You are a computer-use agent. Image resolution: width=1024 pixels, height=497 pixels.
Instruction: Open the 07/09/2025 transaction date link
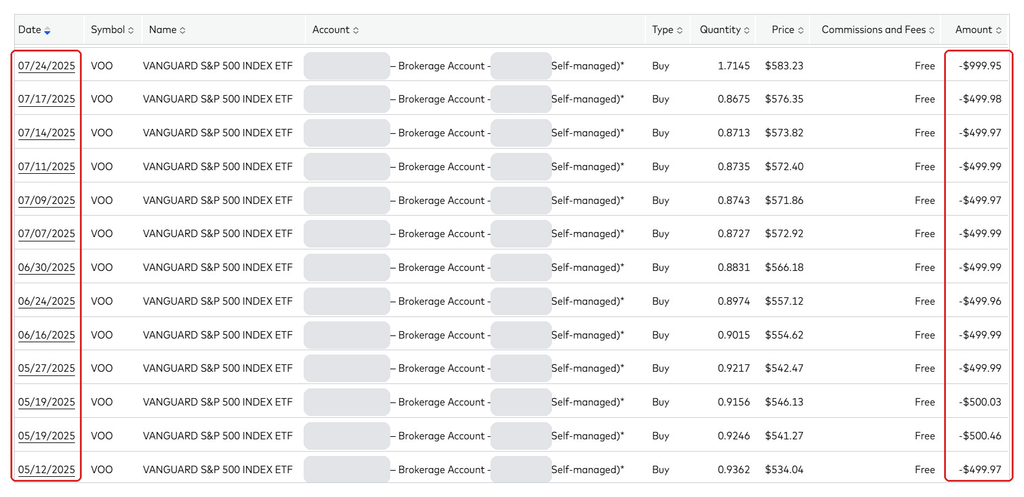46,200
